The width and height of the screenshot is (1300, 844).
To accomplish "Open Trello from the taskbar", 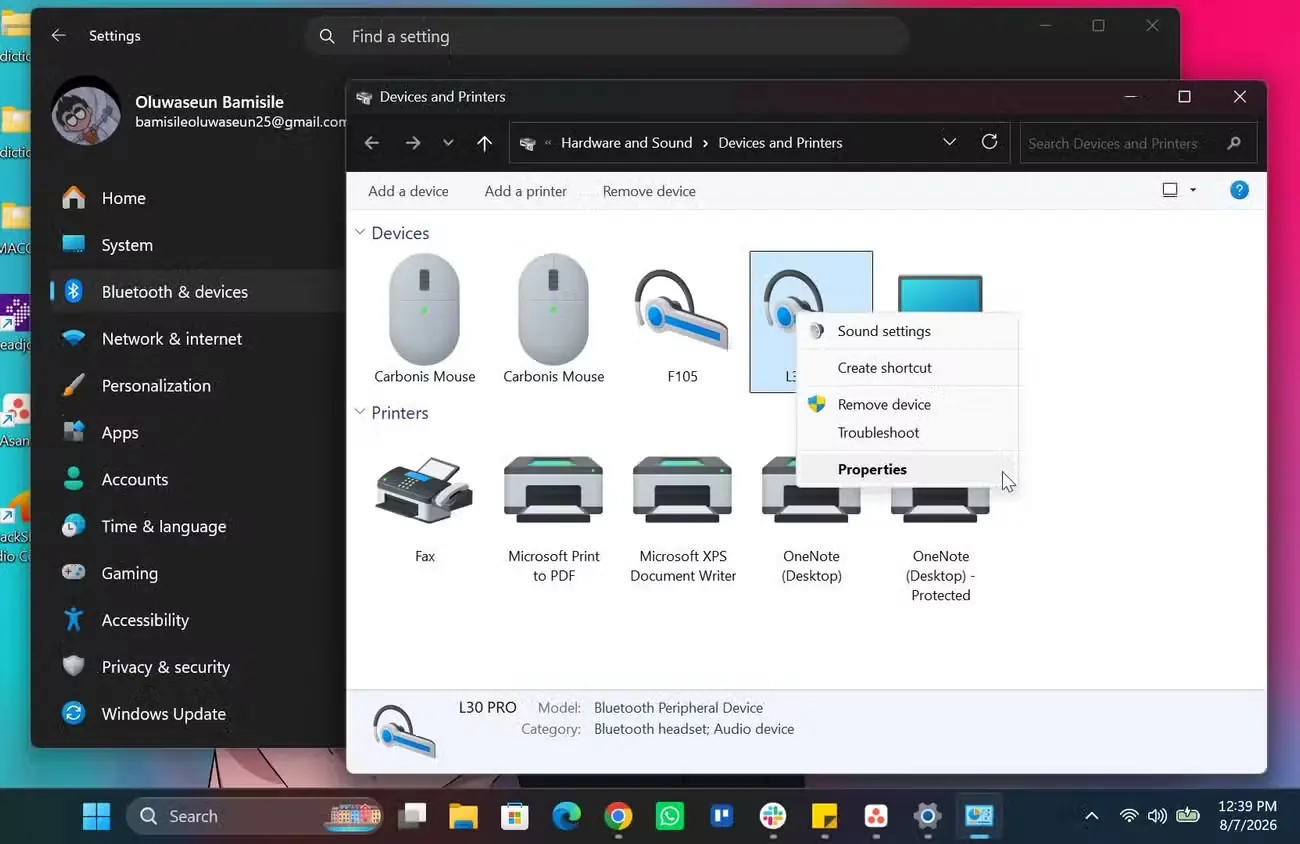I will [x=721, y=816].
